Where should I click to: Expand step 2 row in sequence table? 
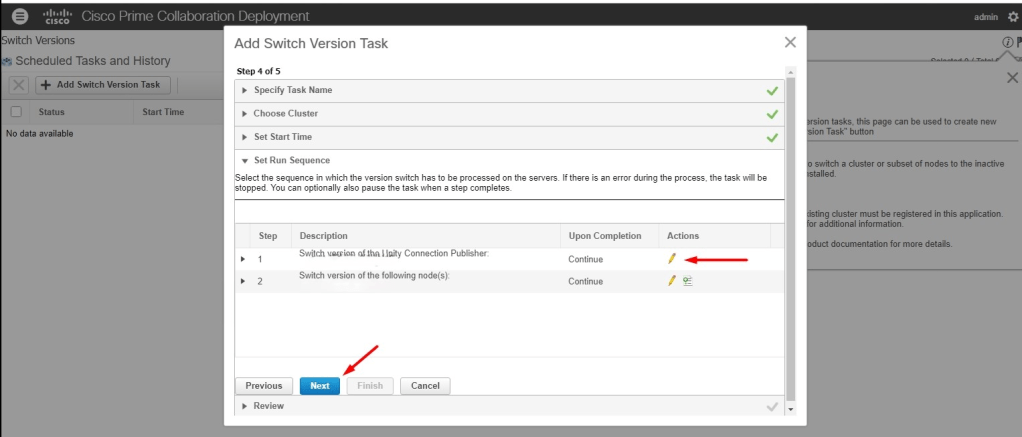tap(243, 281)
